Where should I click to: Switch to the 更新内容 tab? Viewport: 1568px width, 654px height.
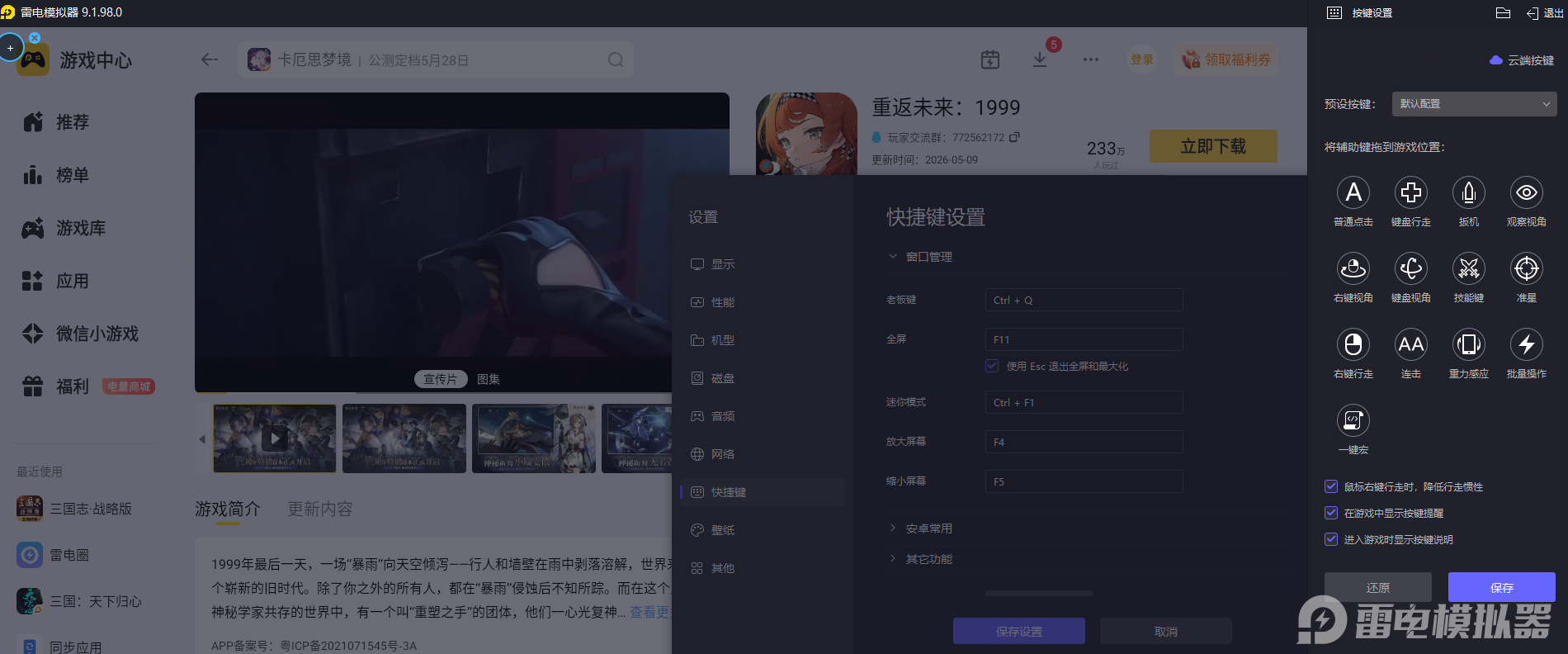320,509
